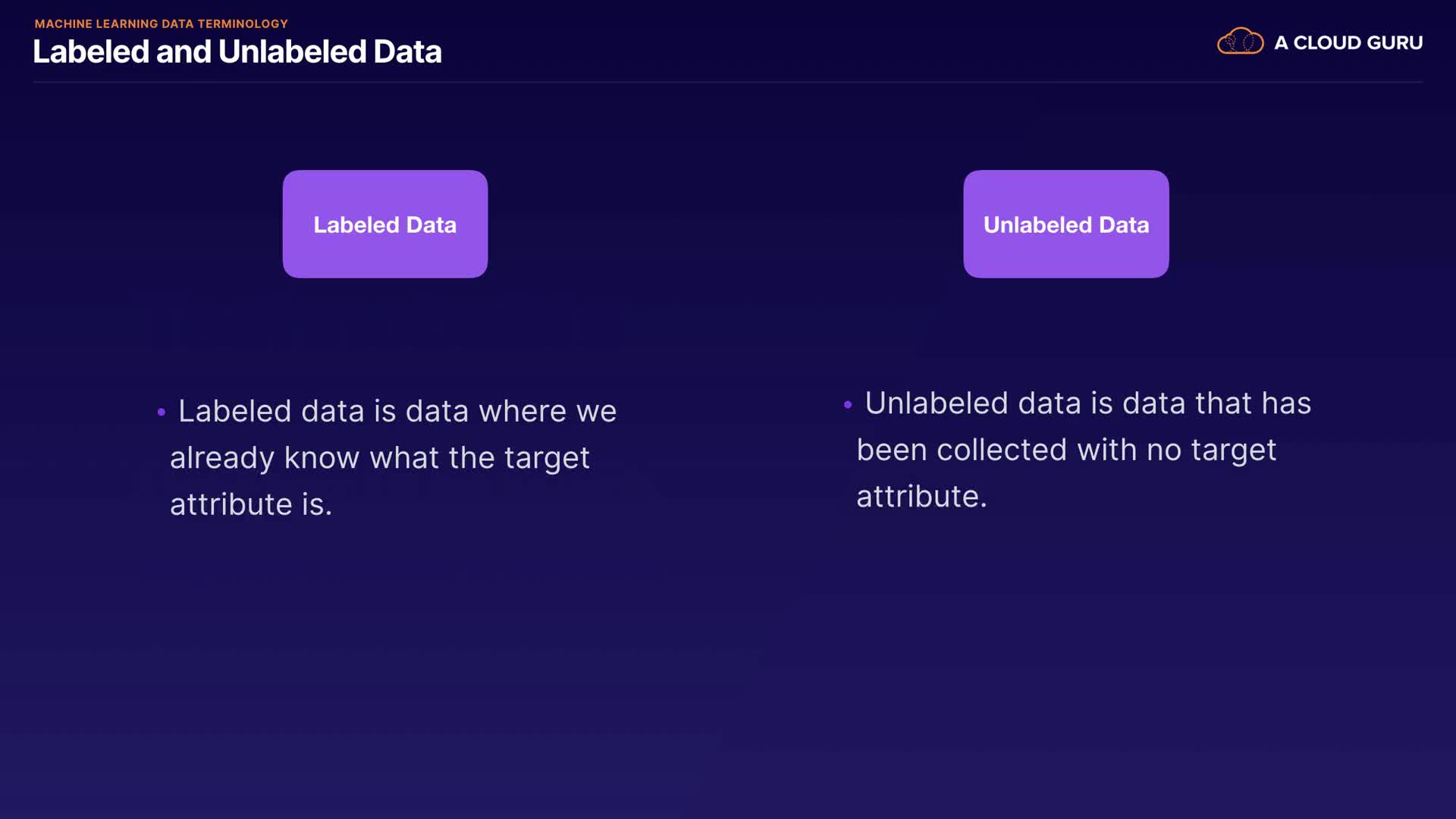Click "Unlabeled" at the start of right bullet
Image resolution: width=1456 pixels, height=819 pixels.
click(x=937, y=403)
